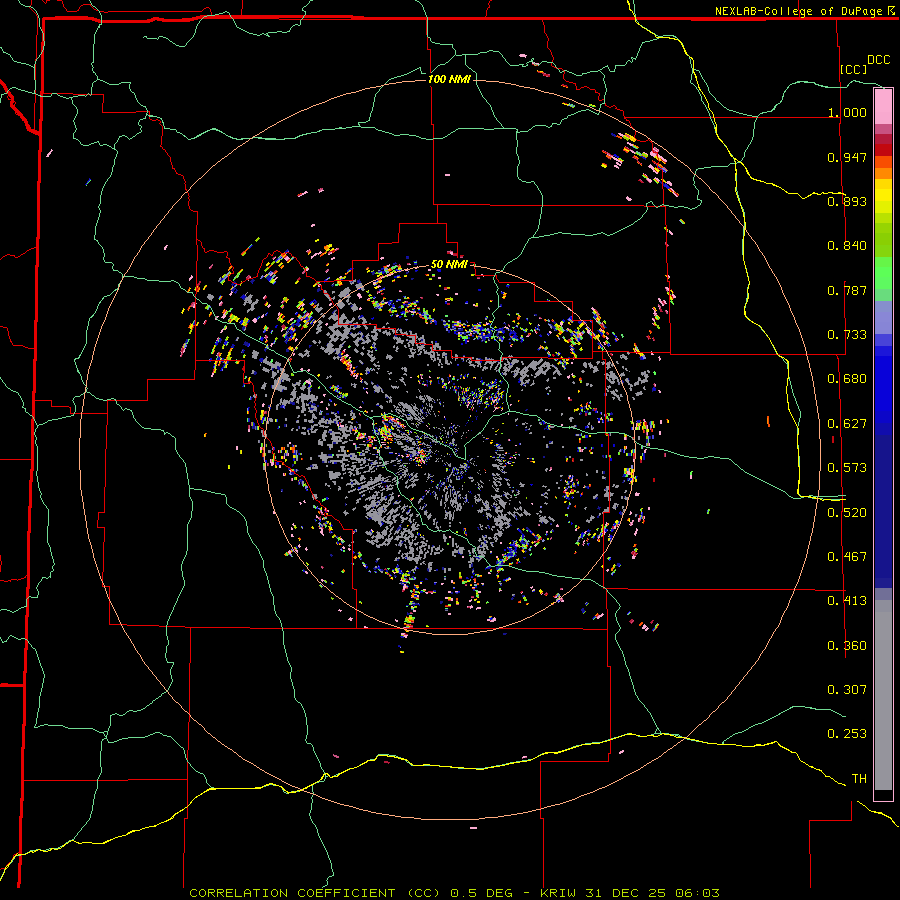The width and height of the screenshot is (900, 900).
Task: Click the TH threshold label
Action: pos(859,779)
